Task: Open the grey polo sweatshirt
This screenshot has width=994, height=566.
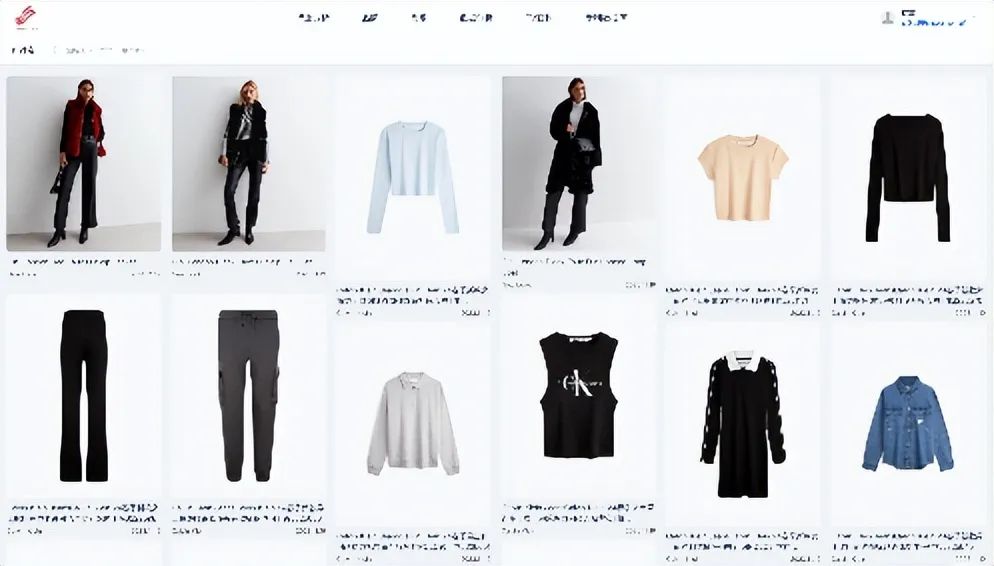Action: point(413,423)
